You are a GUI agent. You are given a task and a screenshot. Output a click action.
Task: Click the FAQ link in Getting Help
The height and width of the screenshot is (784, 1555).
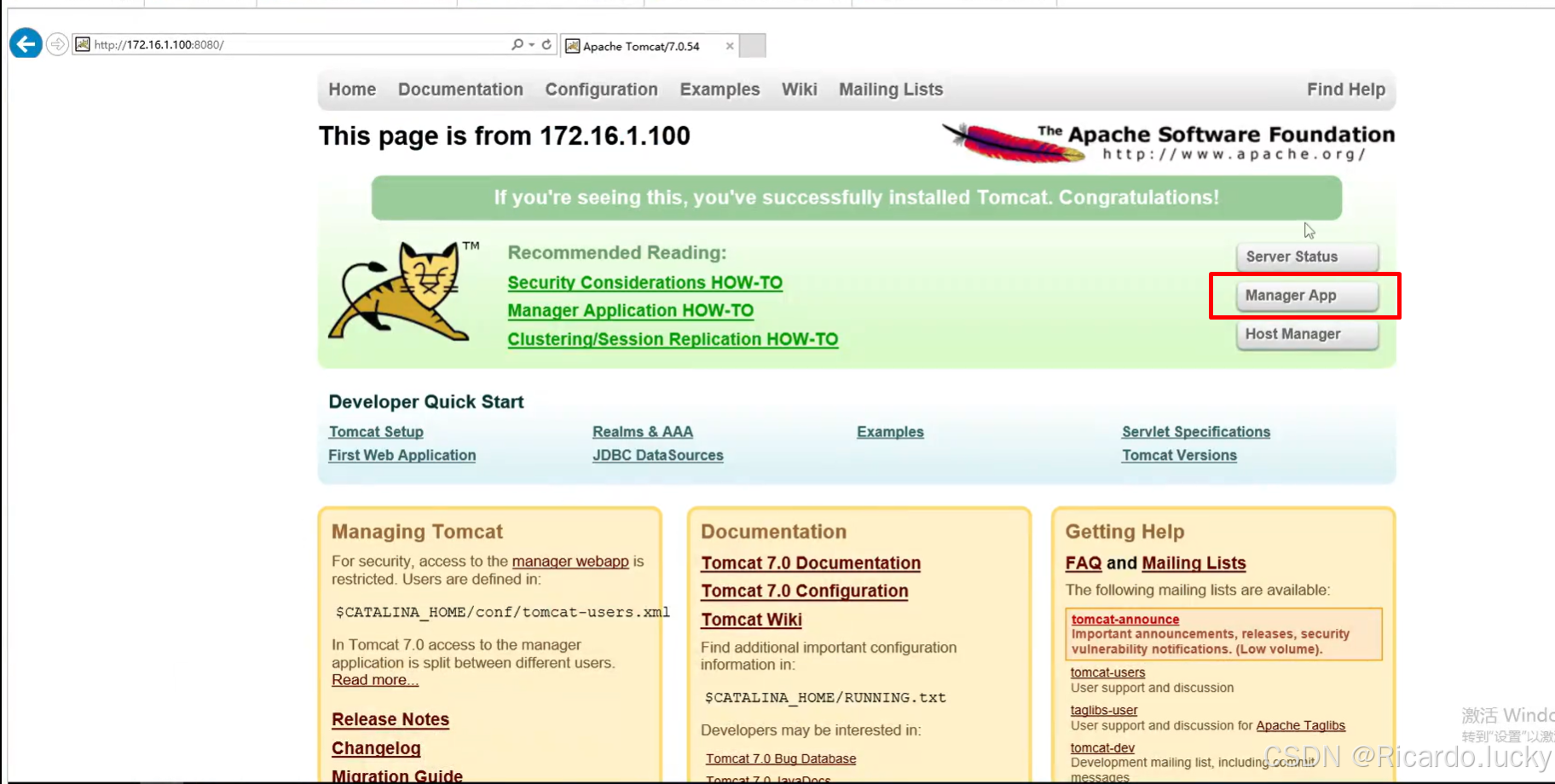pyautogui.click(x=1083, y=563)
